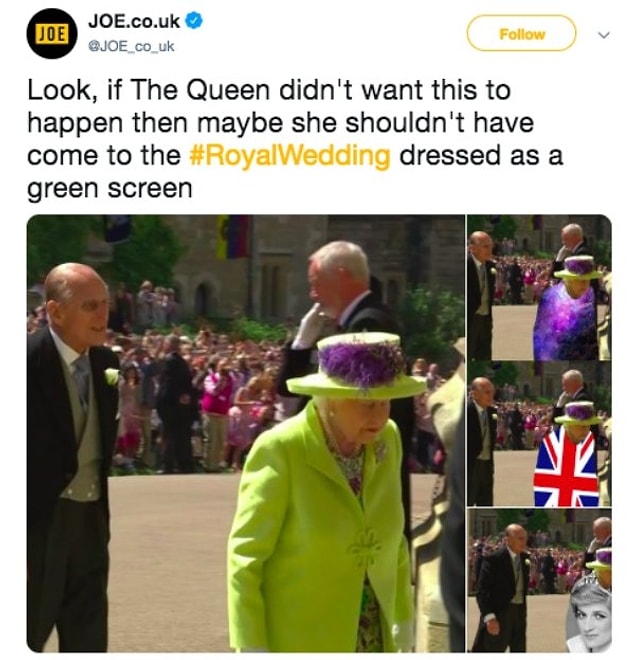Follow the JOE.co.uk account
Image resolution: width=635 pixels, height=660 pixels.
[521, 33]
